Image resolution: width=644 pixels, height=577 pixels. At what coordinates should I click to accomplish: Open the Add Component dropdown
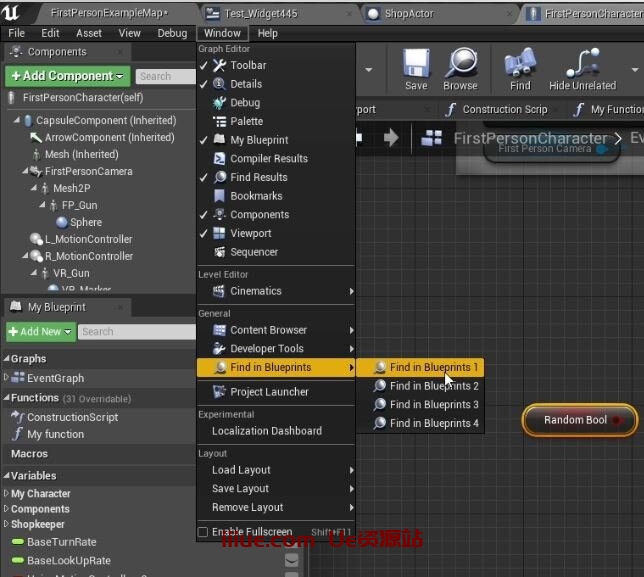click(x=66, y=76)
